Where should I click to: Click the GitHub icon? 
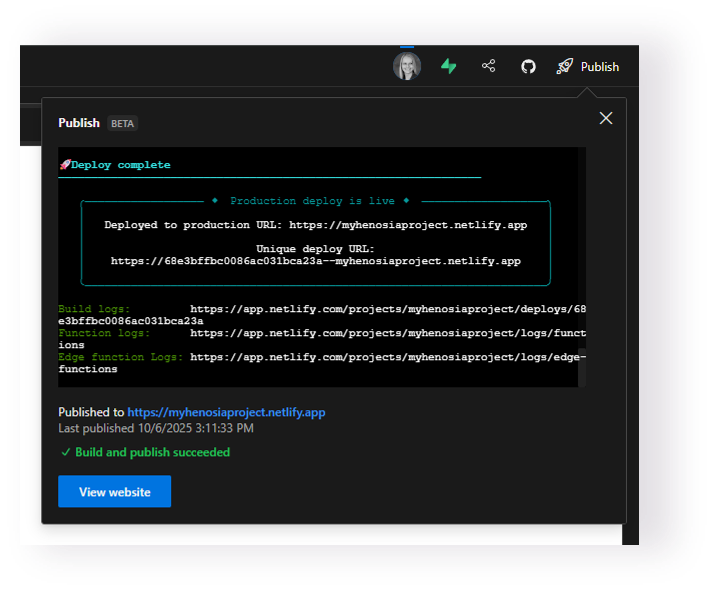pyautogui.click(x=528, y=66)
